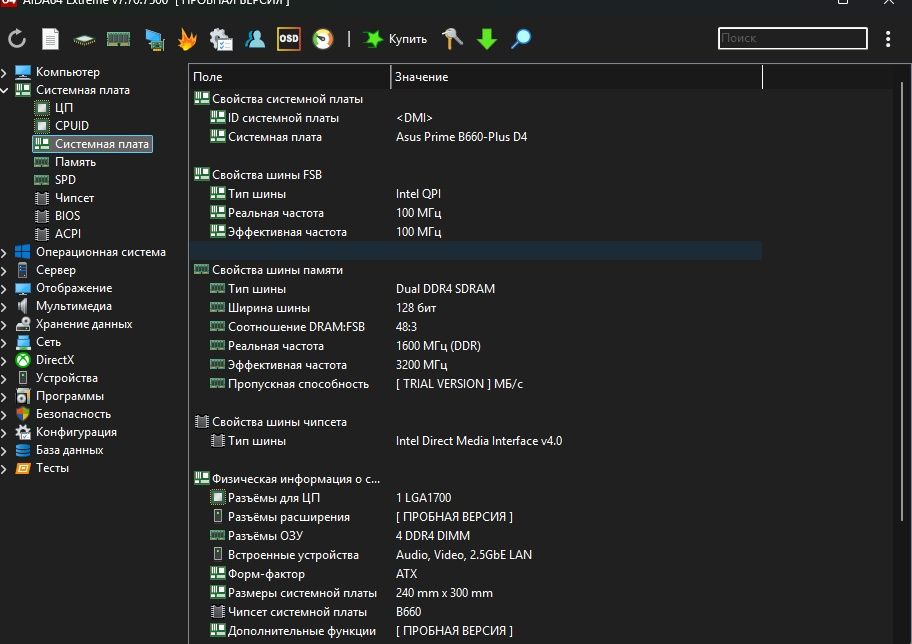Click the hammer tools toolbar icon
Screen dimensions: 912x644
(x=452, y=39)
